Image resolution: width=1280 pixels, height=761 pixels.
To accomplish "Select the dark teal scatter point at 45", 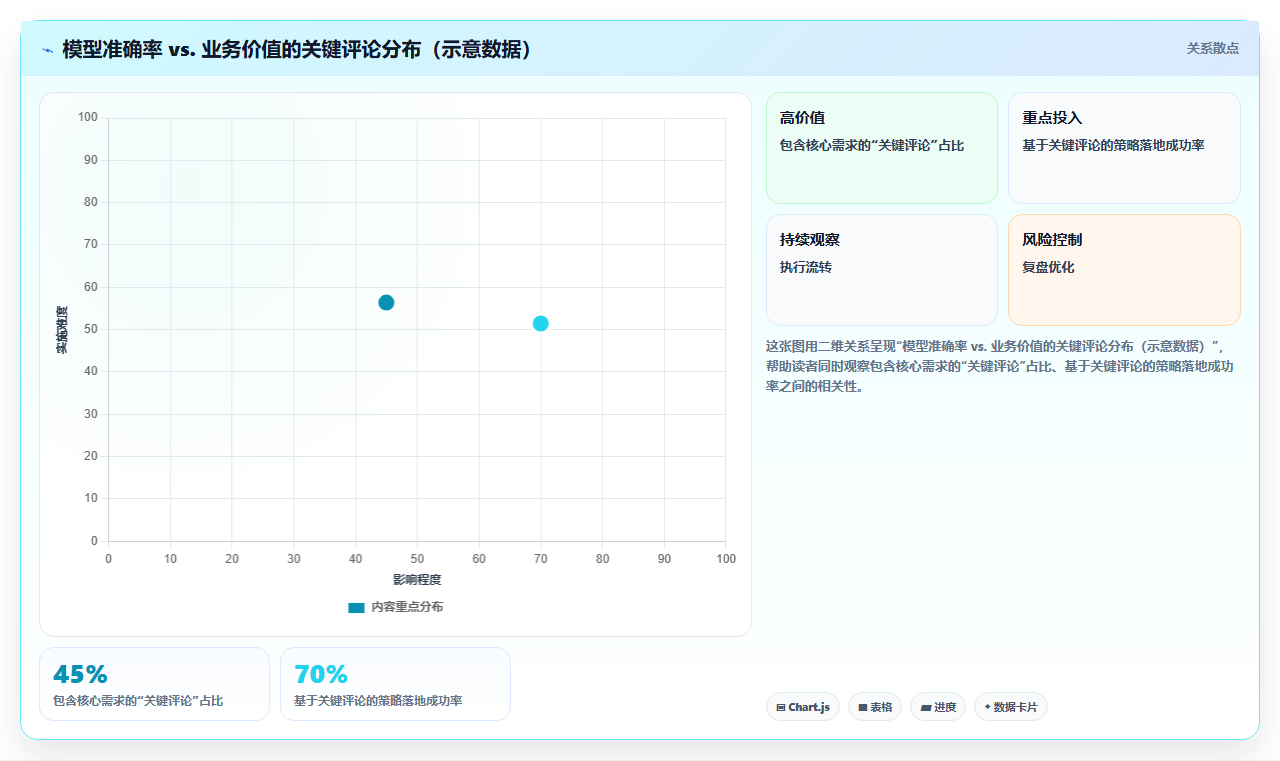I will [x=386, y=302].
